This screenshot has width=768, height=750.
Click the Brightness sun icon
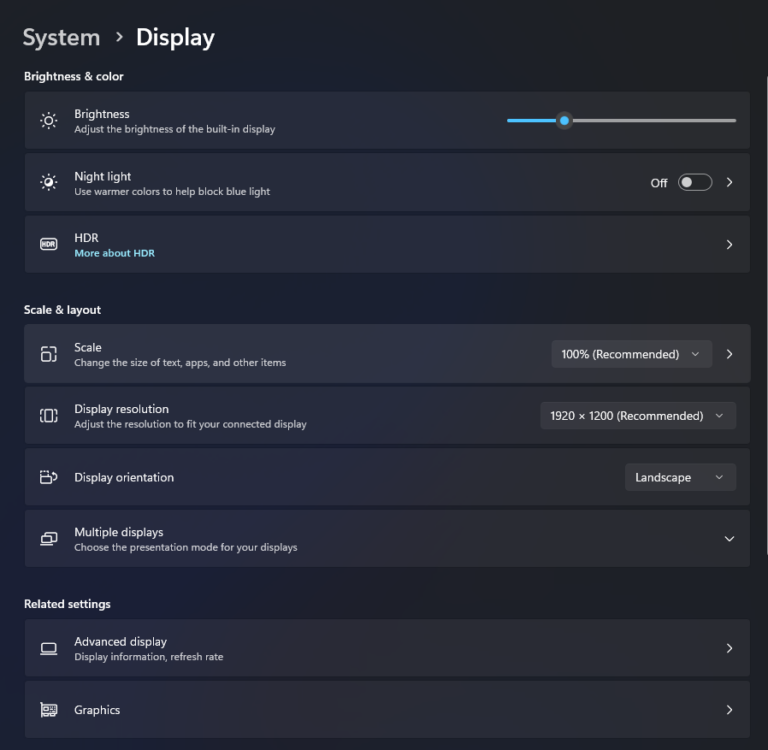(x=48, y=121)
